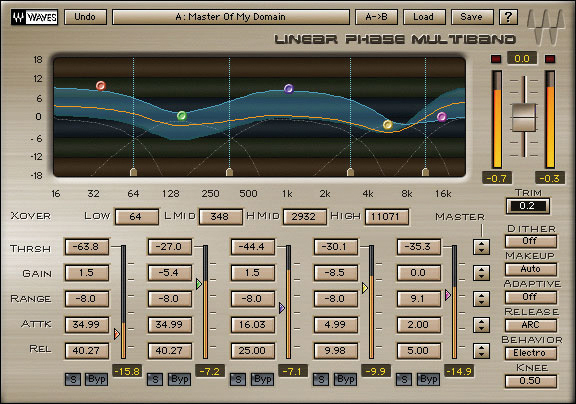Click the magenta high band marker
Image resolution: width=576 pixels, height=404 pixels.
442,117
